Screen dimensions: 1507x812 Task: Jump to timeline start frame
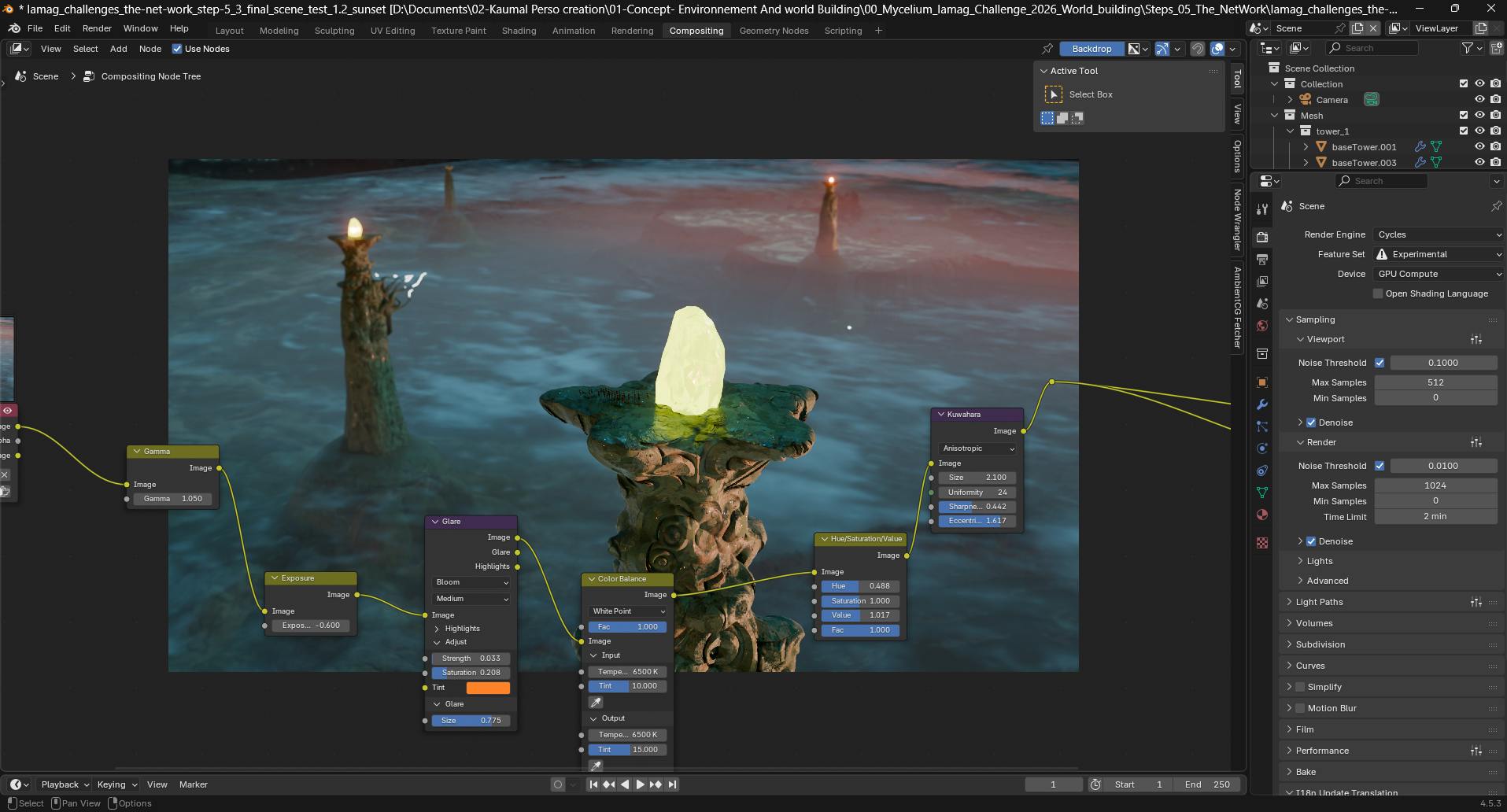(x=593, y=784)
